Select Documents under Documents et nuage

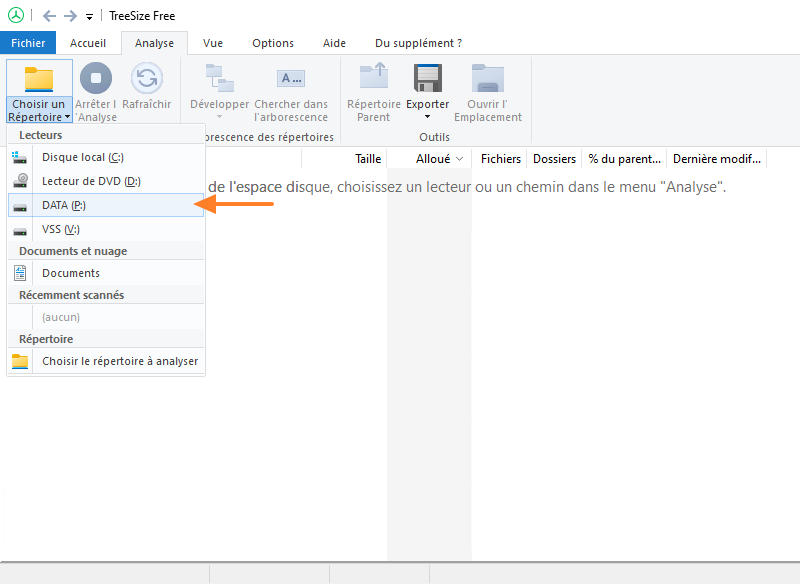[x=70, y=272]
